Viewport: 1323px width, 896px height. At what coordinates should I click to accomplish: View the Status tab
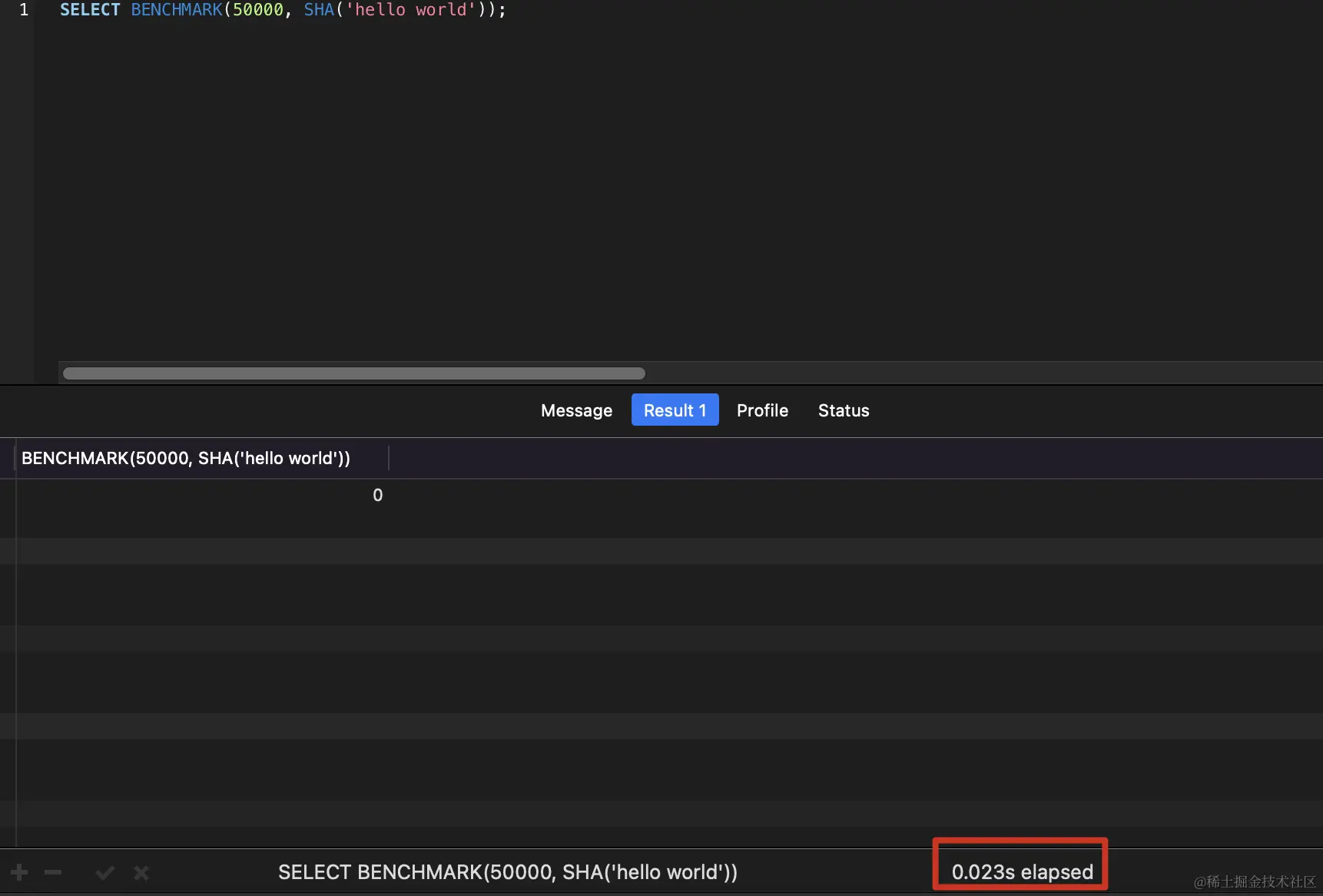844,410
